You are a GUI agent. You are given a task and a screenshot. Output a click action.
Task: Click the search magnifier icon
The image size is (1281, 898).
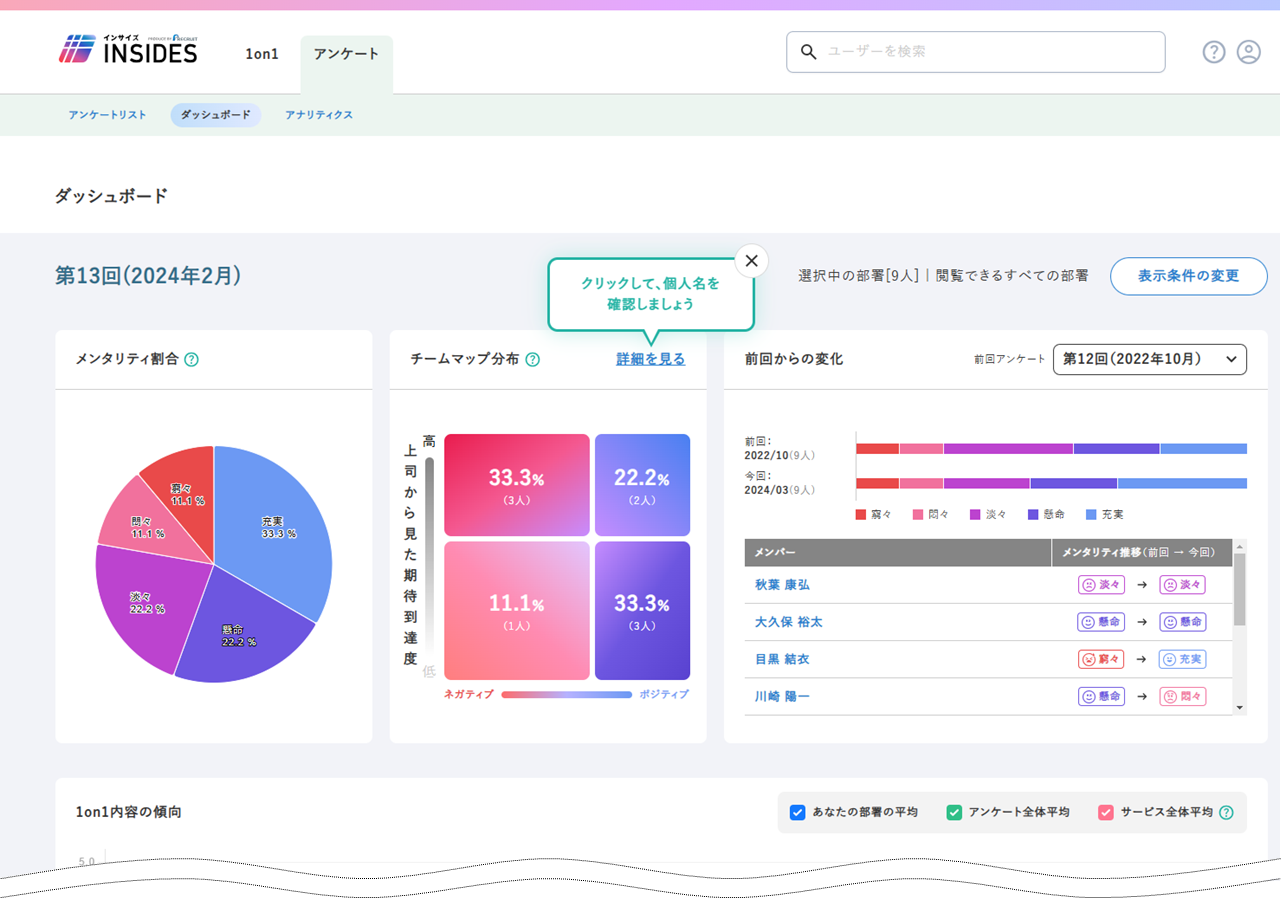(809, 52)
